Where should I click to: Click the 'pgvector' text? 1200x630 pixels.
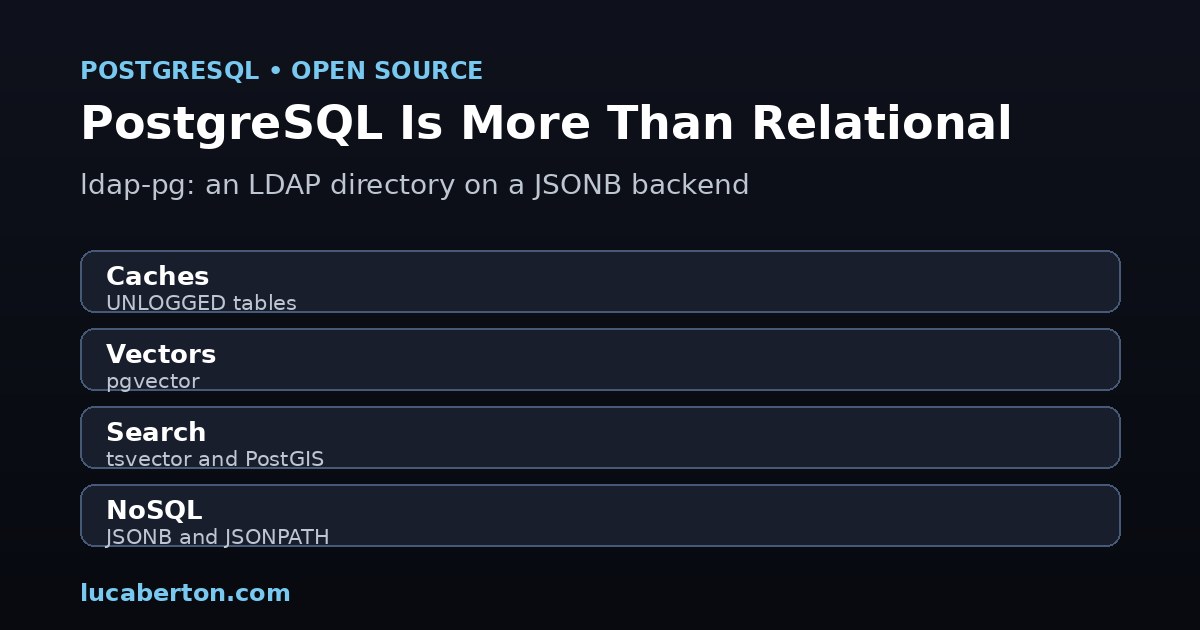click(x=152, y=382)
